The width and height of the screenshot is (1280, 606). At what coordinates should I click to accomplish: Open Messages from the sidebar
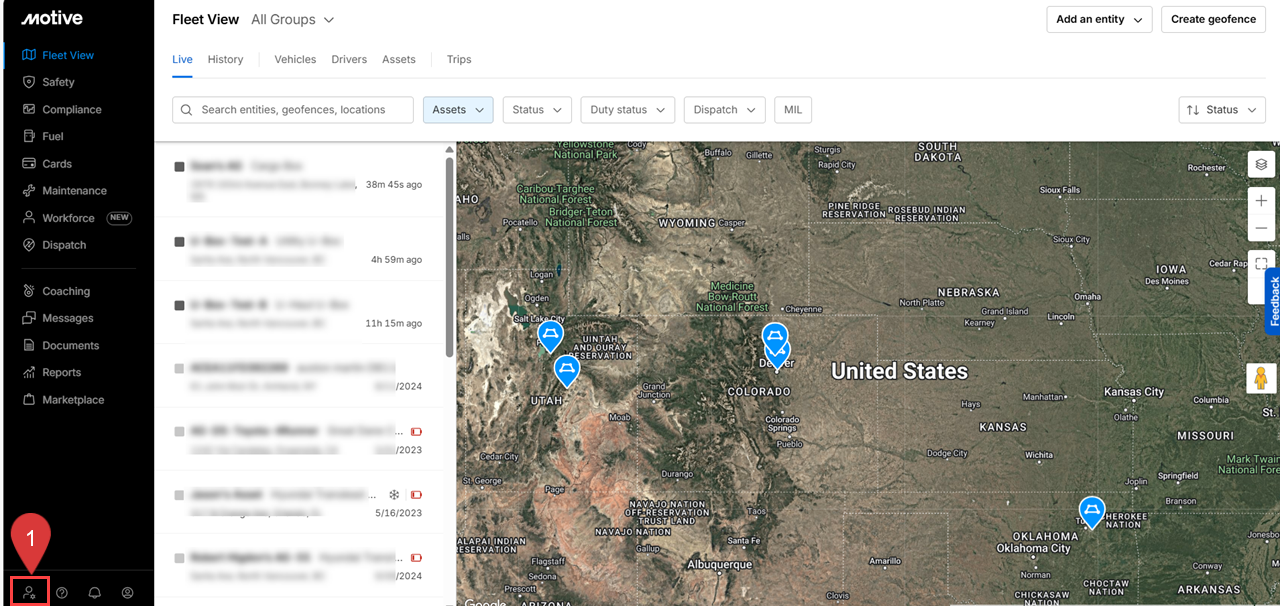tap(67, 318)
